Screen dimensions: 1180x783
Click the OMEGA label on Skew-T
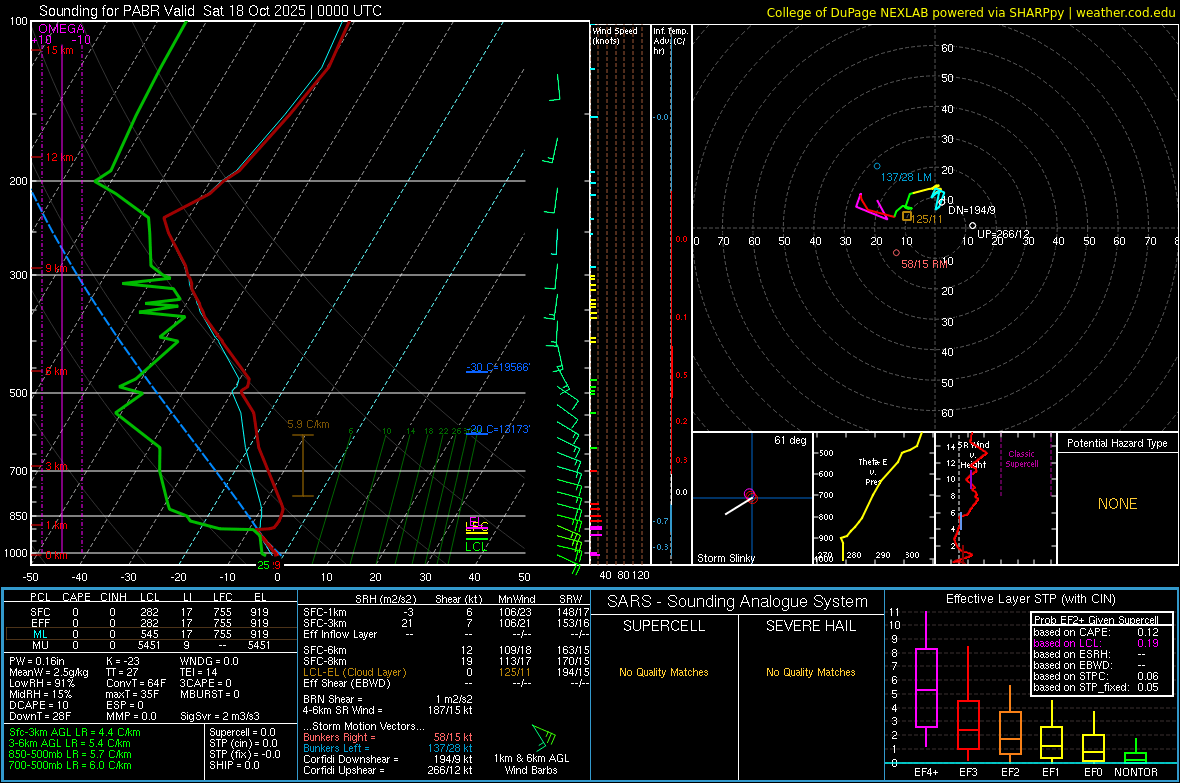tap(61, 29)
